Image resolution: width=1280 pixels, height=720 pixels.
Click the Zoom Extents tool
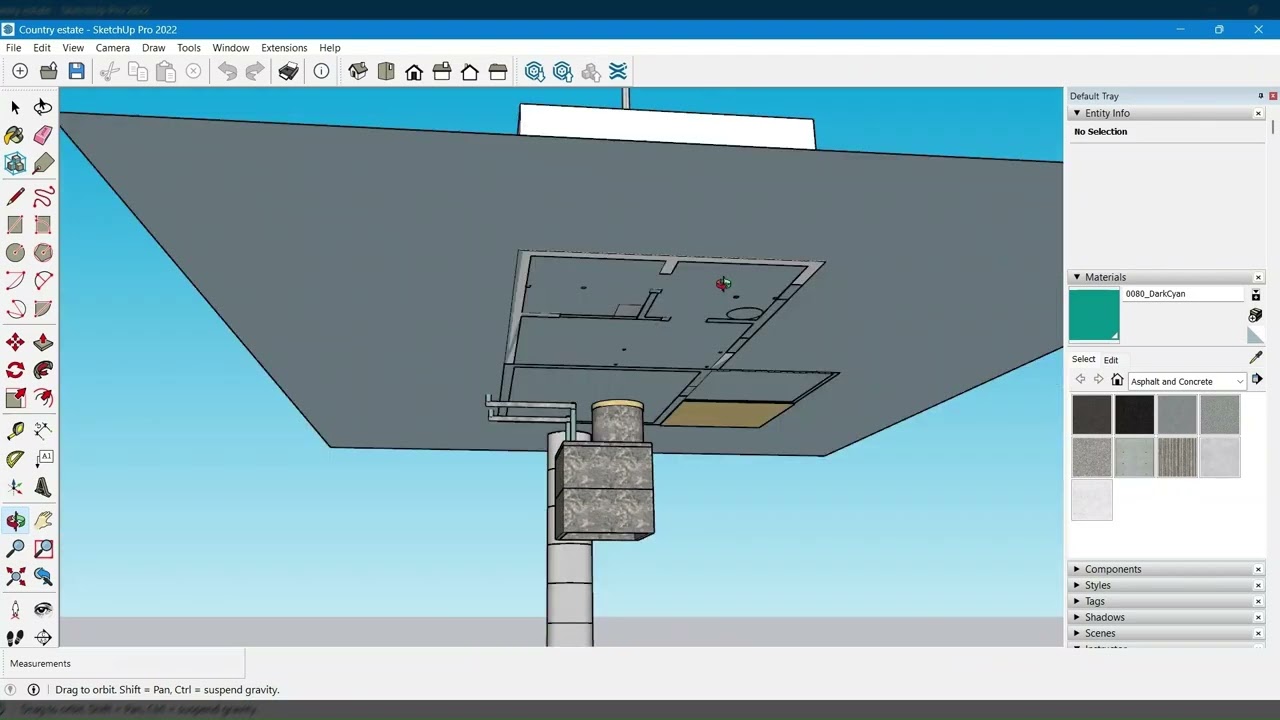[x=15, y=577]
